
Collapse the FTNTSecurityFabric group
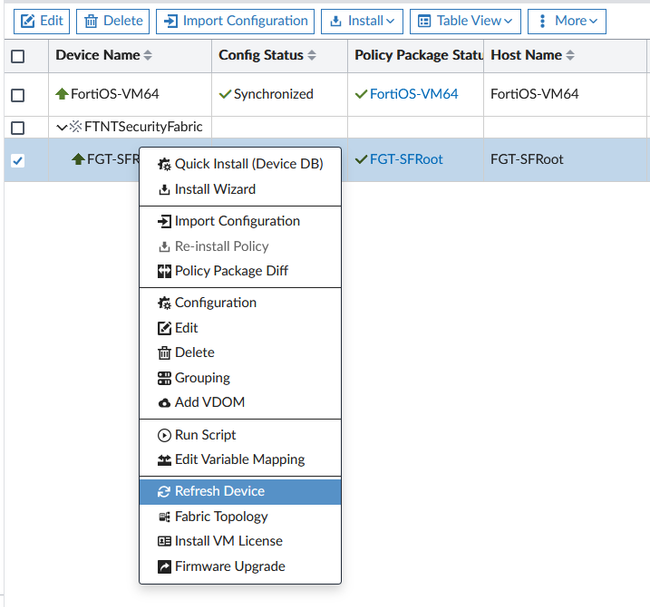(62, 127)
